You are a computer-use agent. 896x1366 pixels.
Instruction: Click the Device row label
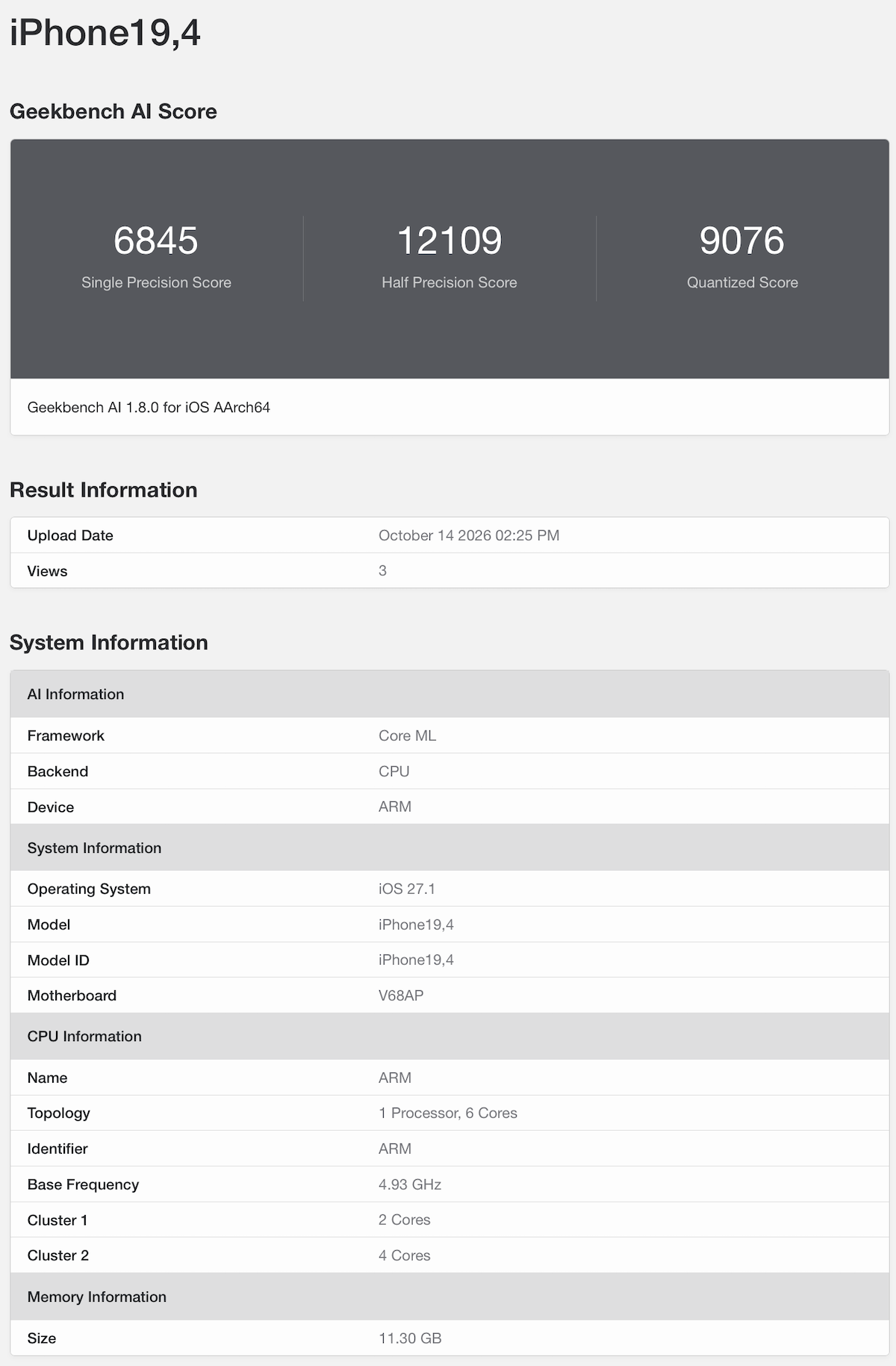point(51,807)
